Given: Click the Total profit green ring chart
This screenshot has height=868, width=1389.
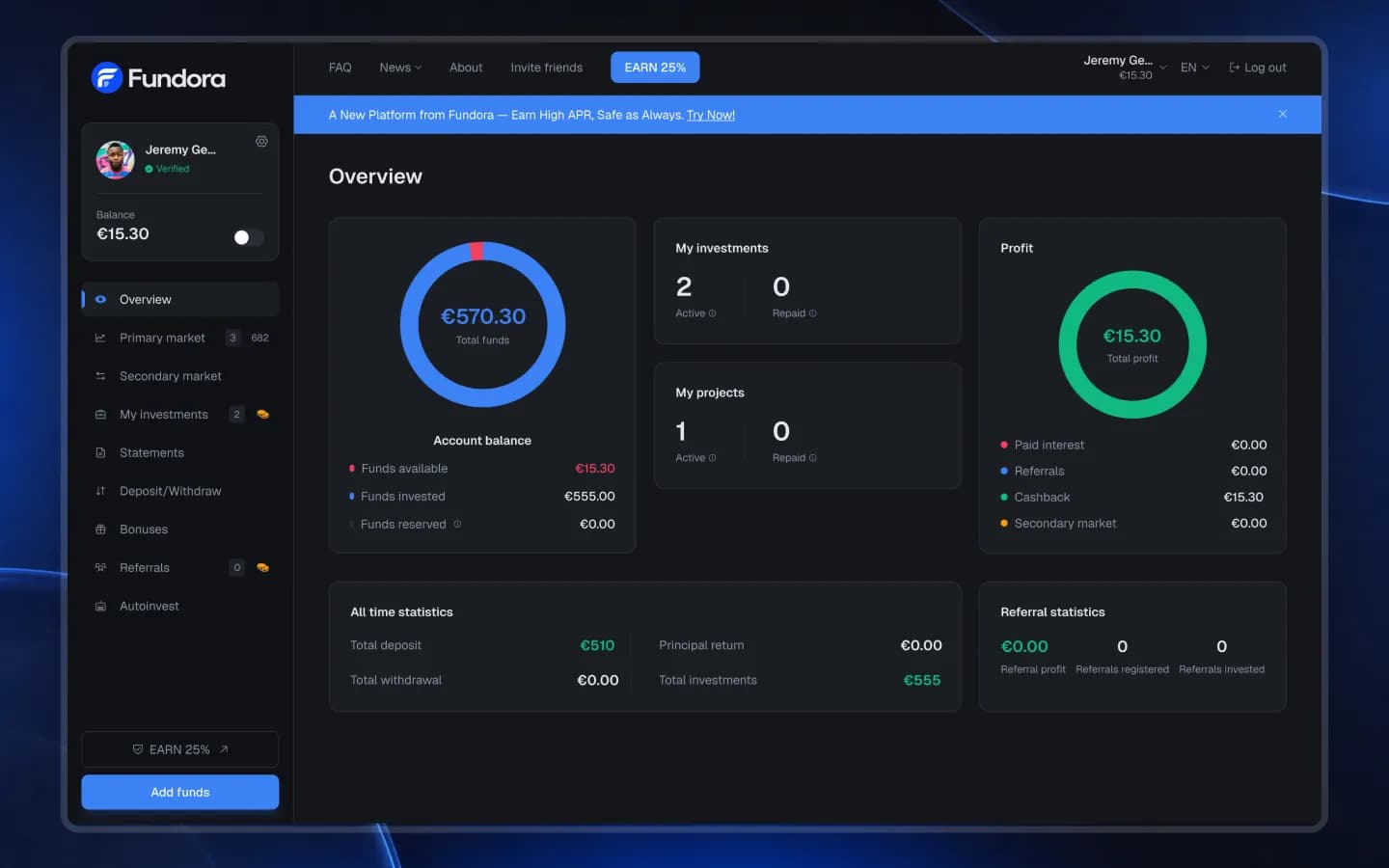Looking at the screenshot, I should pyautogui.click(x=1132, y=344).
